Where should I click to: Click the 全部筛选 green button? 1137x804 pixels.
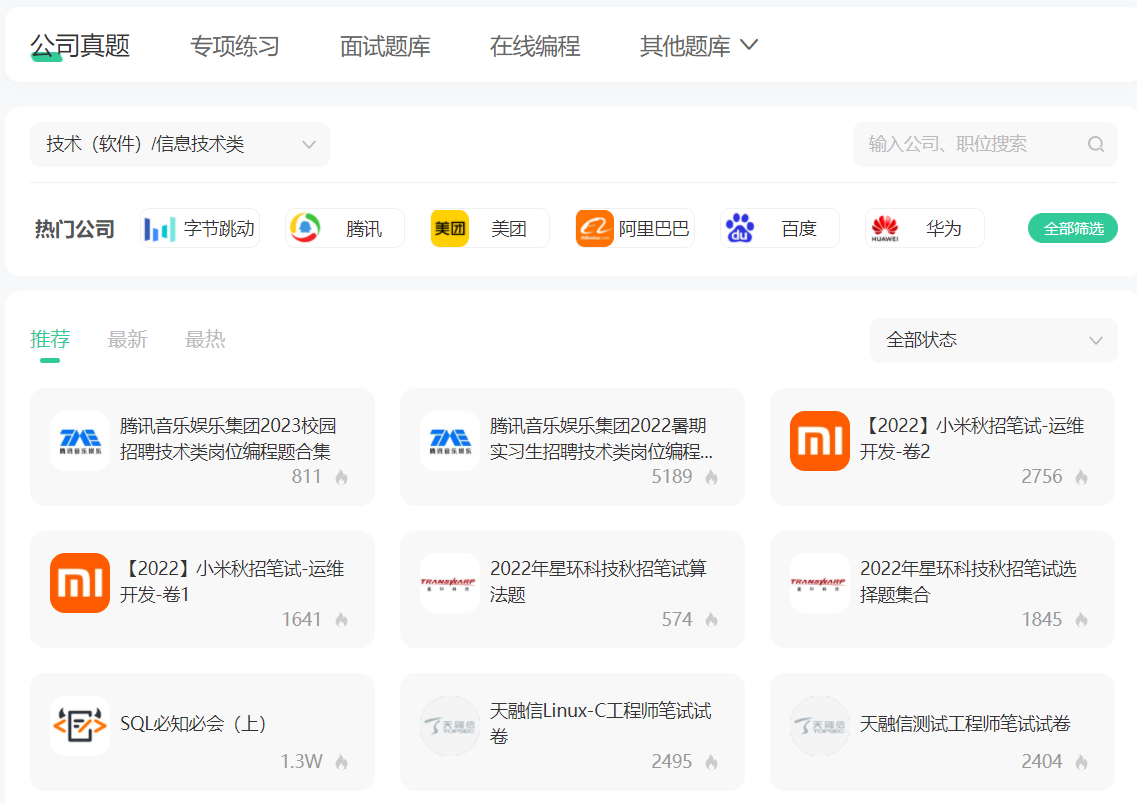[x=1072, y=228]
